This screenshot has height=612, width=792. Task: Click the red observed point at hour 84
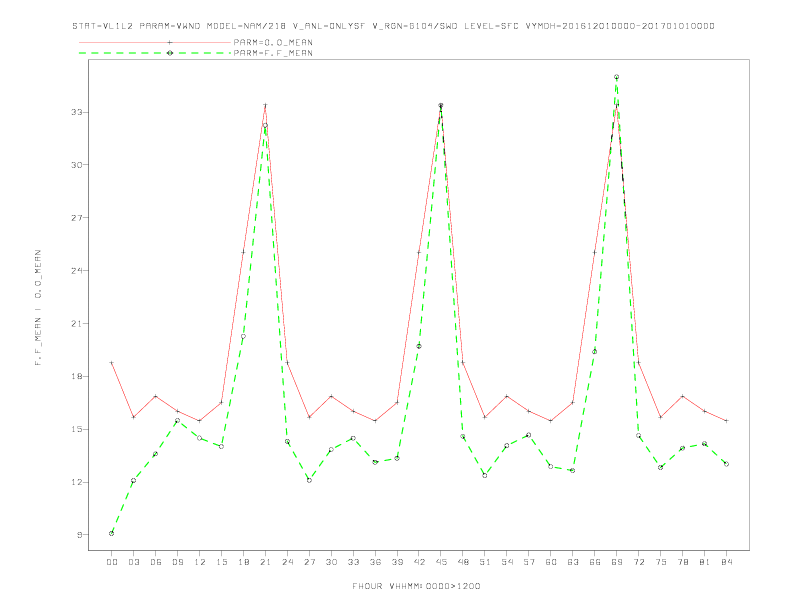point(726,421)
